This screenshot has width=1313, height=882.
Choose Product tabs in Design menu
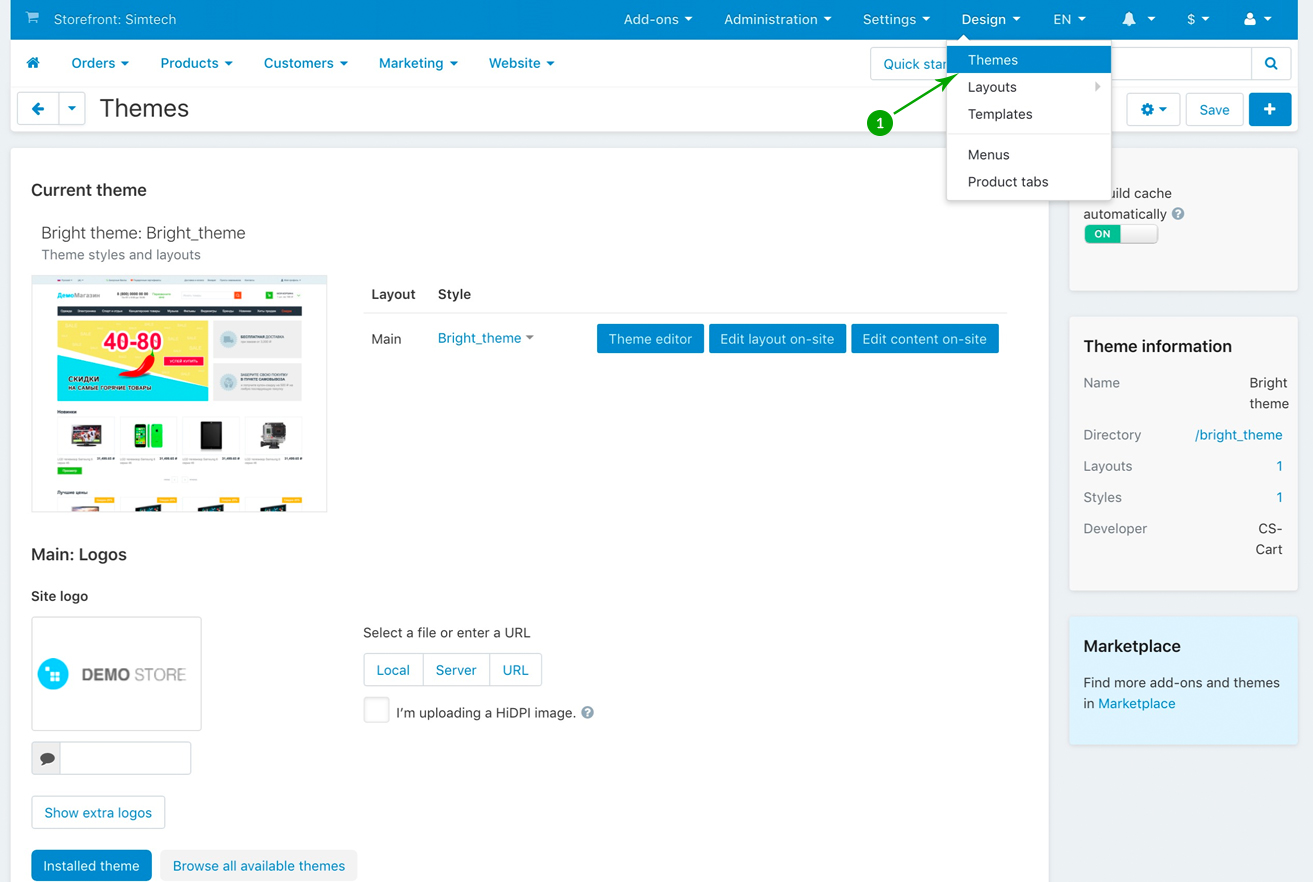tap(1007, 182)
